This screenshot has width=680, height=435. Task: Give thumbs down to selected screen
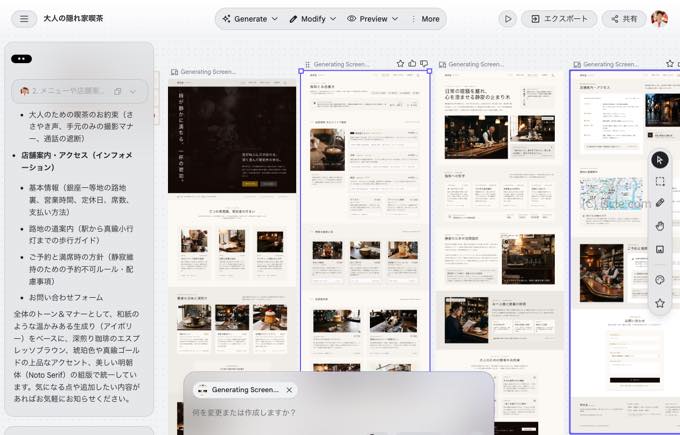point(424,64)
